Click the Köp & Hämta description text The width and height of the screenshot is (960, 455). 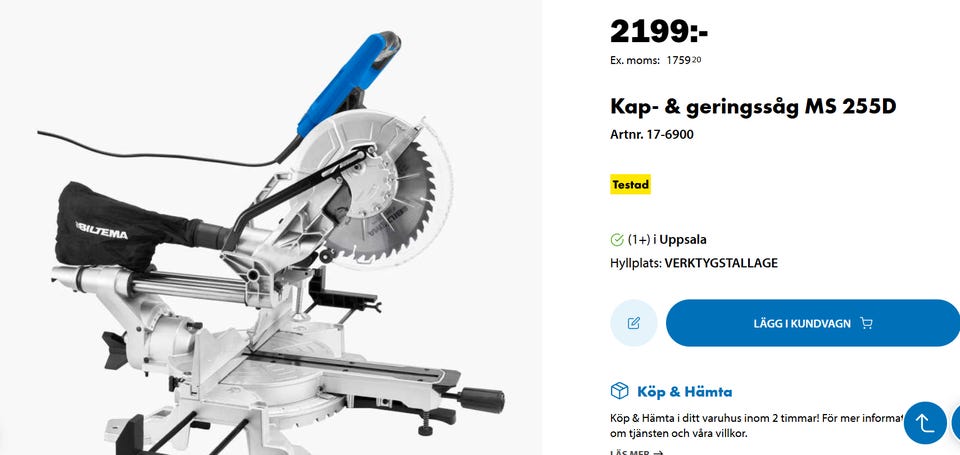(x=757, y=426)
